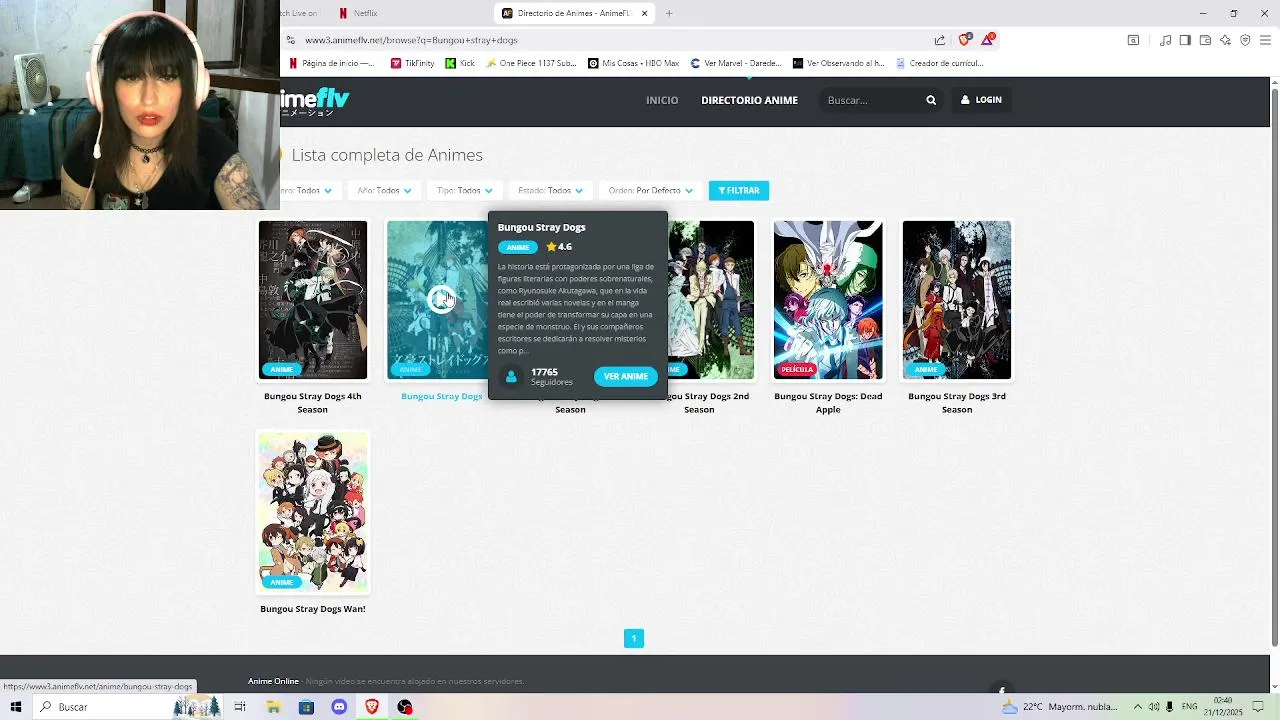Expand the Orden: Por Defecto dropdown
The width and height of the screenshot is (1280, 720).
650,190
